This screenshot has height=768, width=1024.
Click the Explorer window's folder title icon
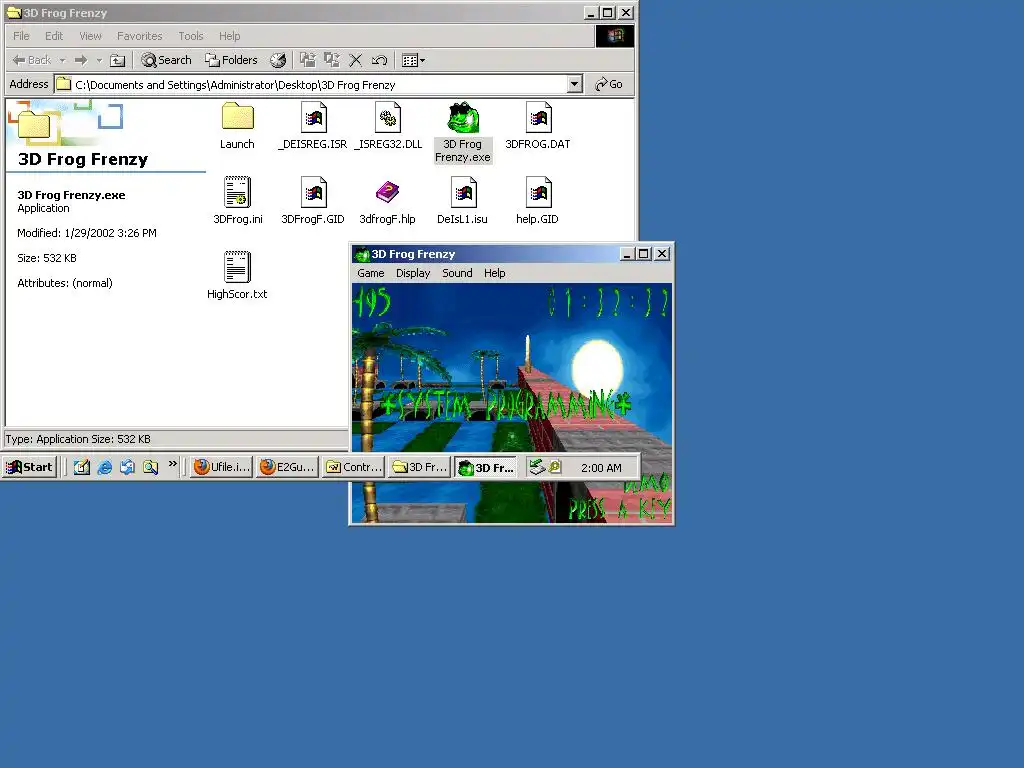coord(14,12)
